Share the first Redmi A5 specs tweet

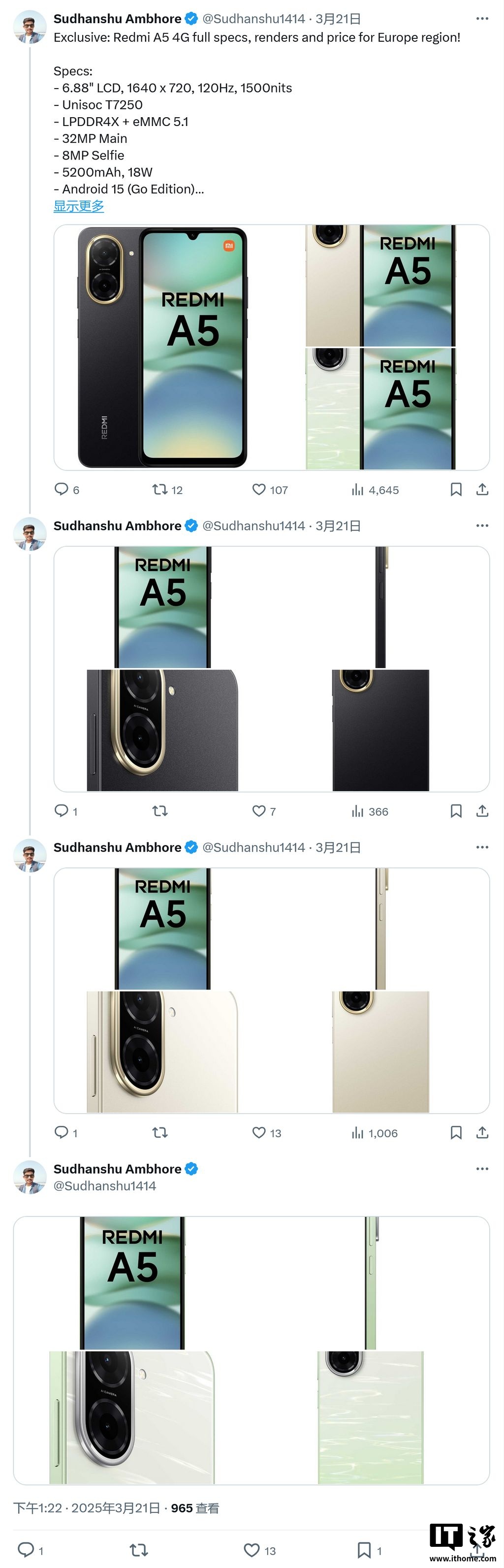482,489
